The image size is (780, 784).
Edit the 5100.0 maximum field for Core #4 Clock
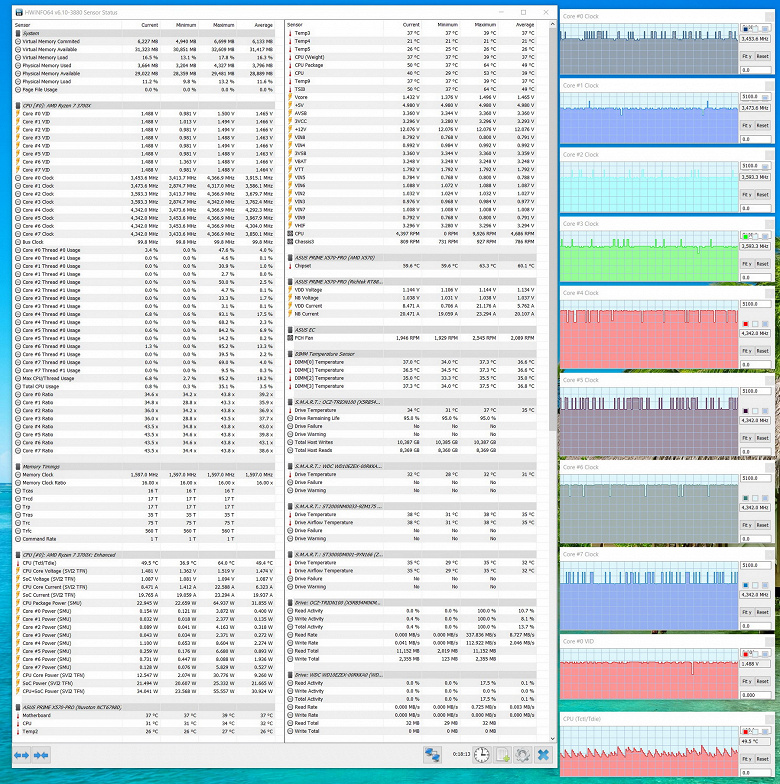(755, 304)
